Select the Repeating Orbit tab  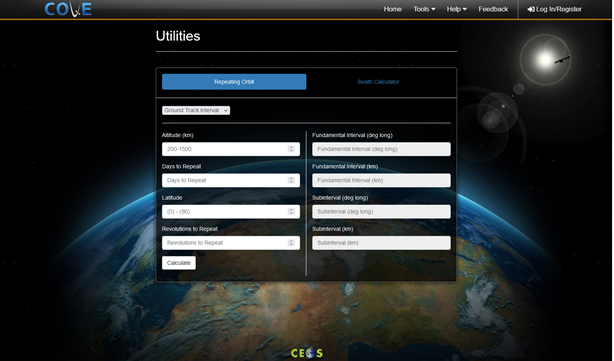[234, 82]
